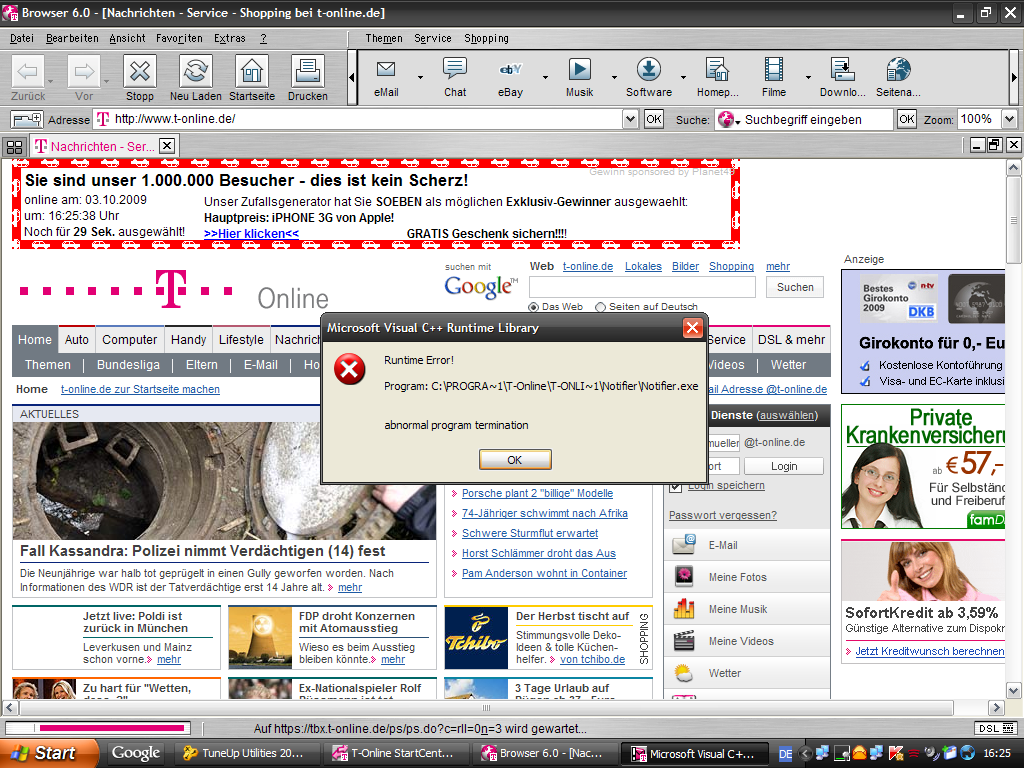Open Seitenansicht globe toolbar icon
Viewport: 1024px width, 768px height.
[899, 69]
